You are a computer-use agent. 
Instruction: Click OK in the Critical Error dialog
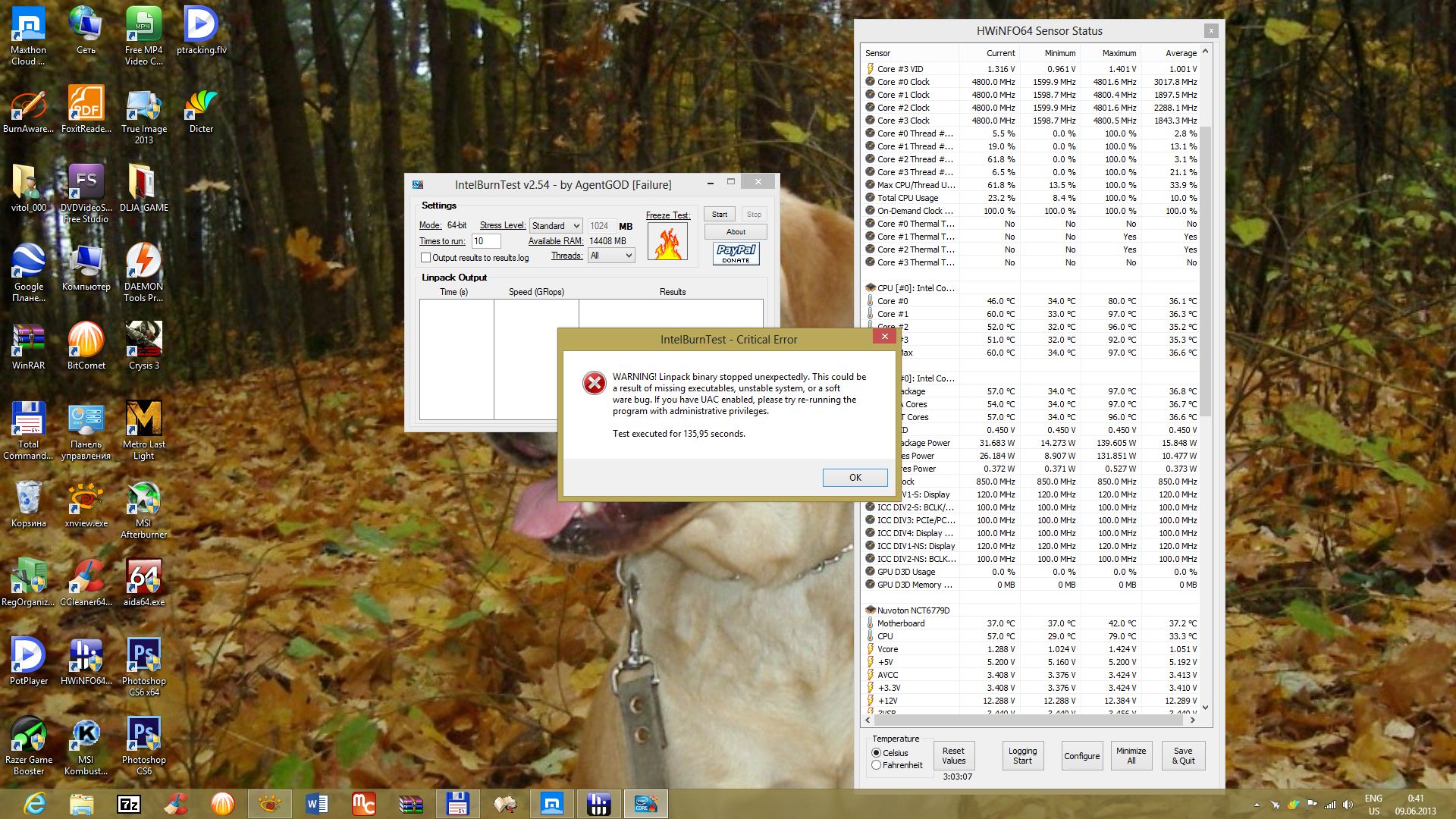(x=855, y=477)
